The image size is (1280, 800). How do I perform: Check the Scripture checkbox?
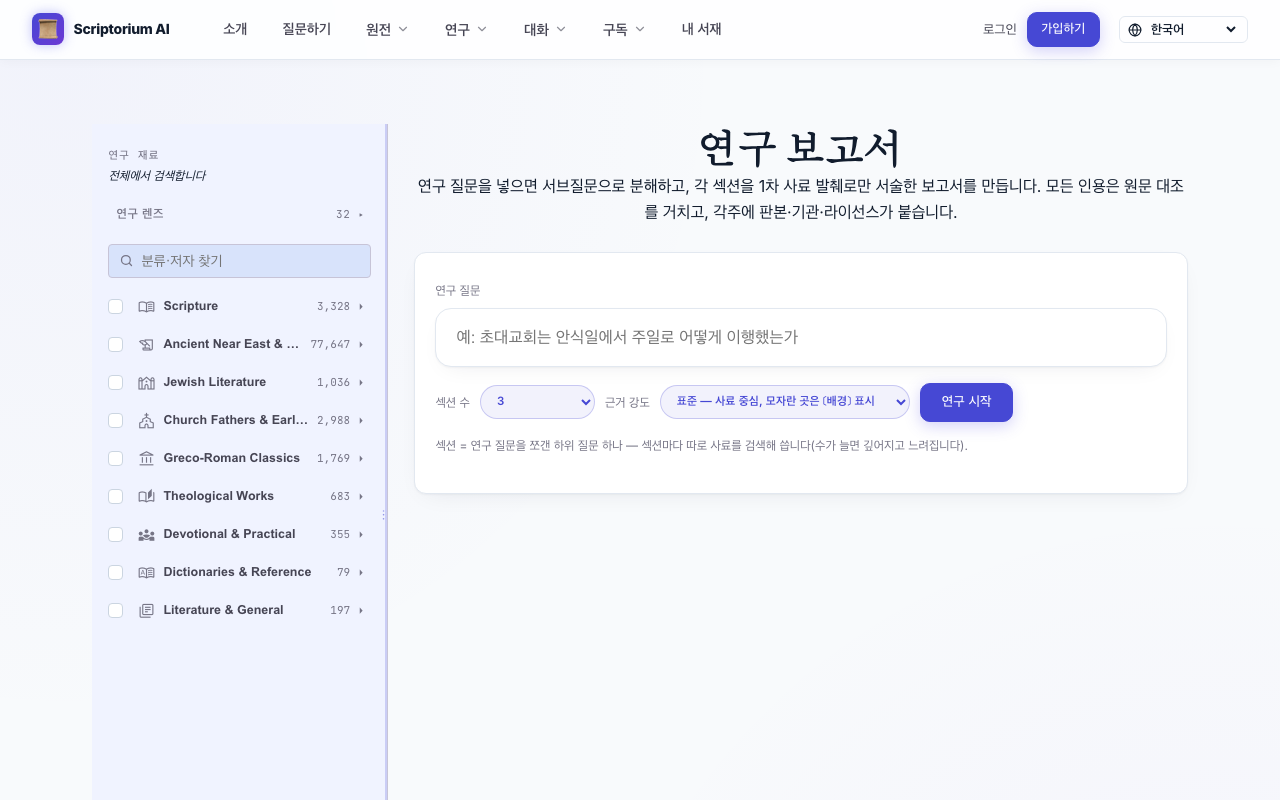tap(116, 306)
